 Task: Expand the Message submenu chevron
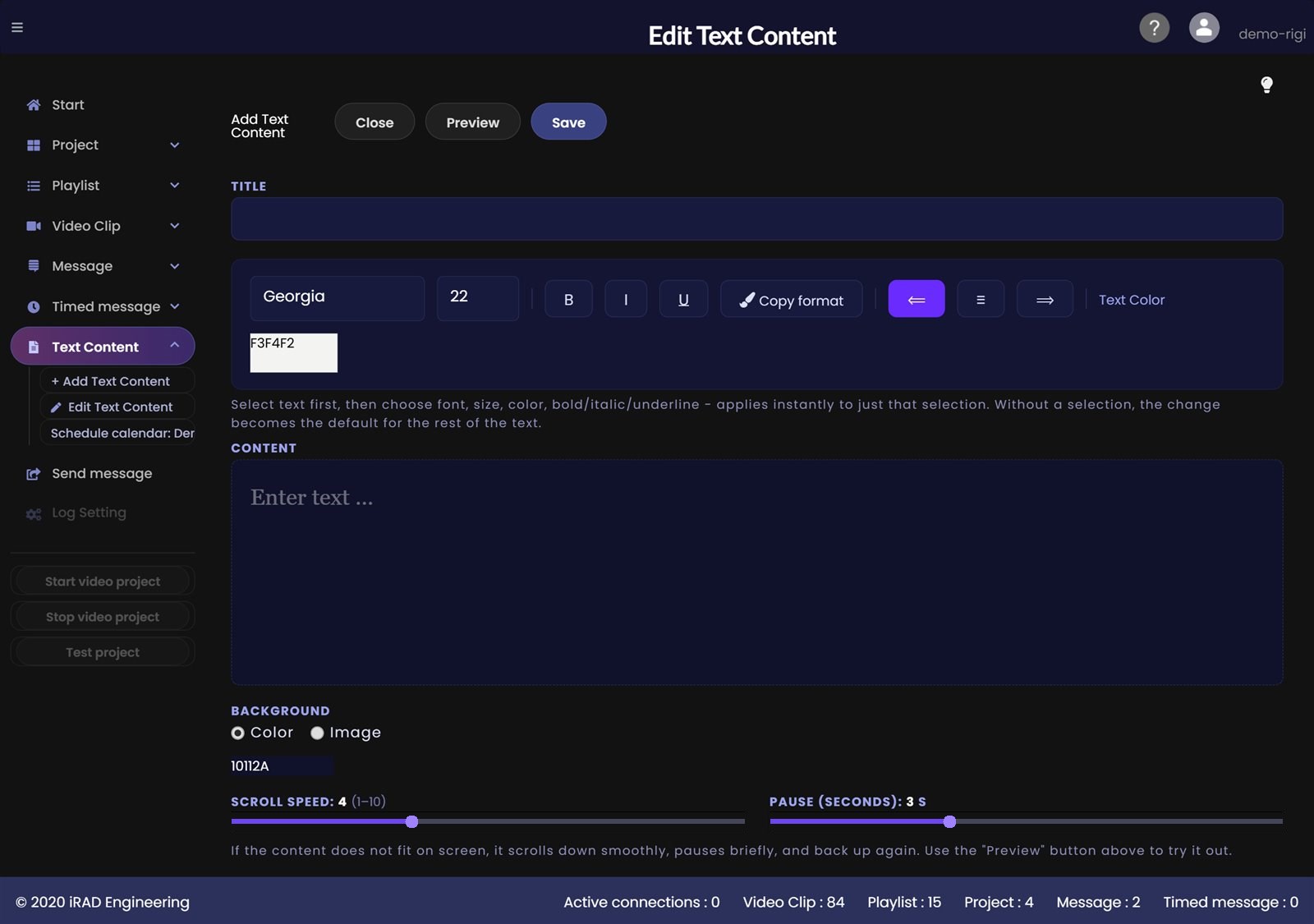click(174, 266)
